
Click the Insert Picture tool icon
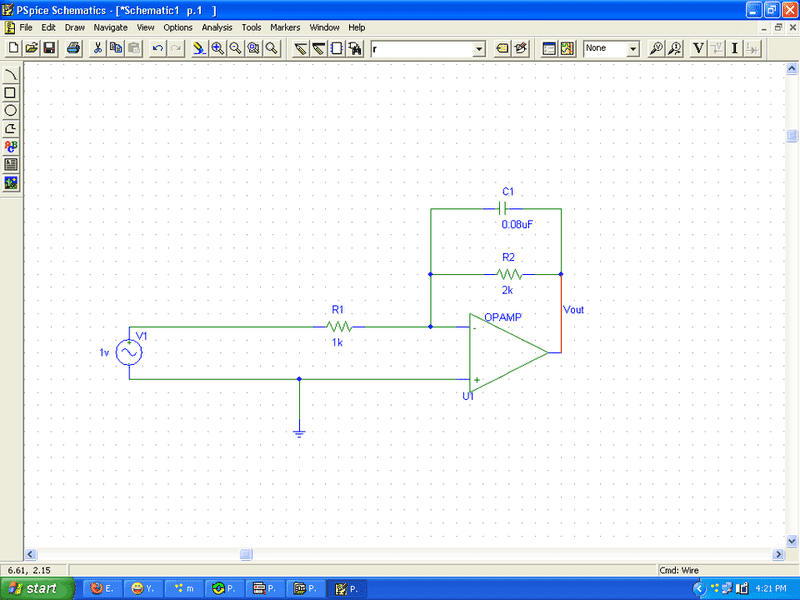click(x=11, y=183)
